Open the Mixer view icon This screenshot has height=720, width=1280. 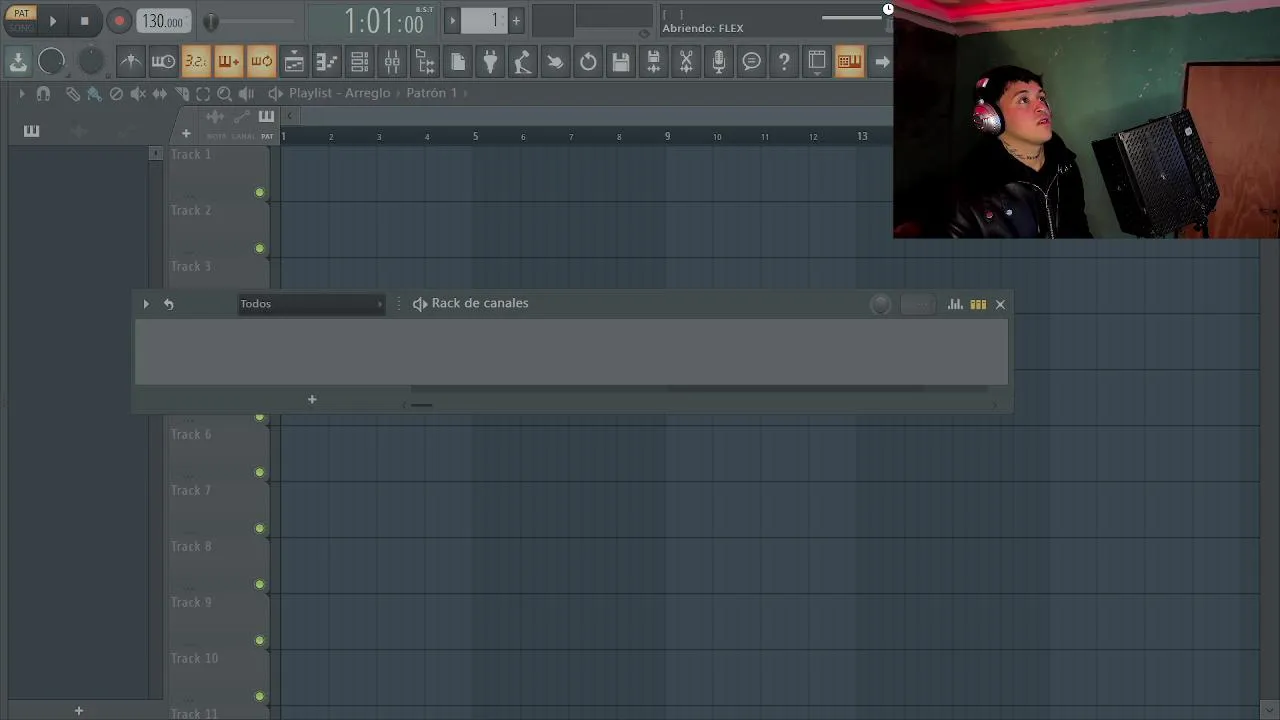pyautogui.click(x=392, y=62)
